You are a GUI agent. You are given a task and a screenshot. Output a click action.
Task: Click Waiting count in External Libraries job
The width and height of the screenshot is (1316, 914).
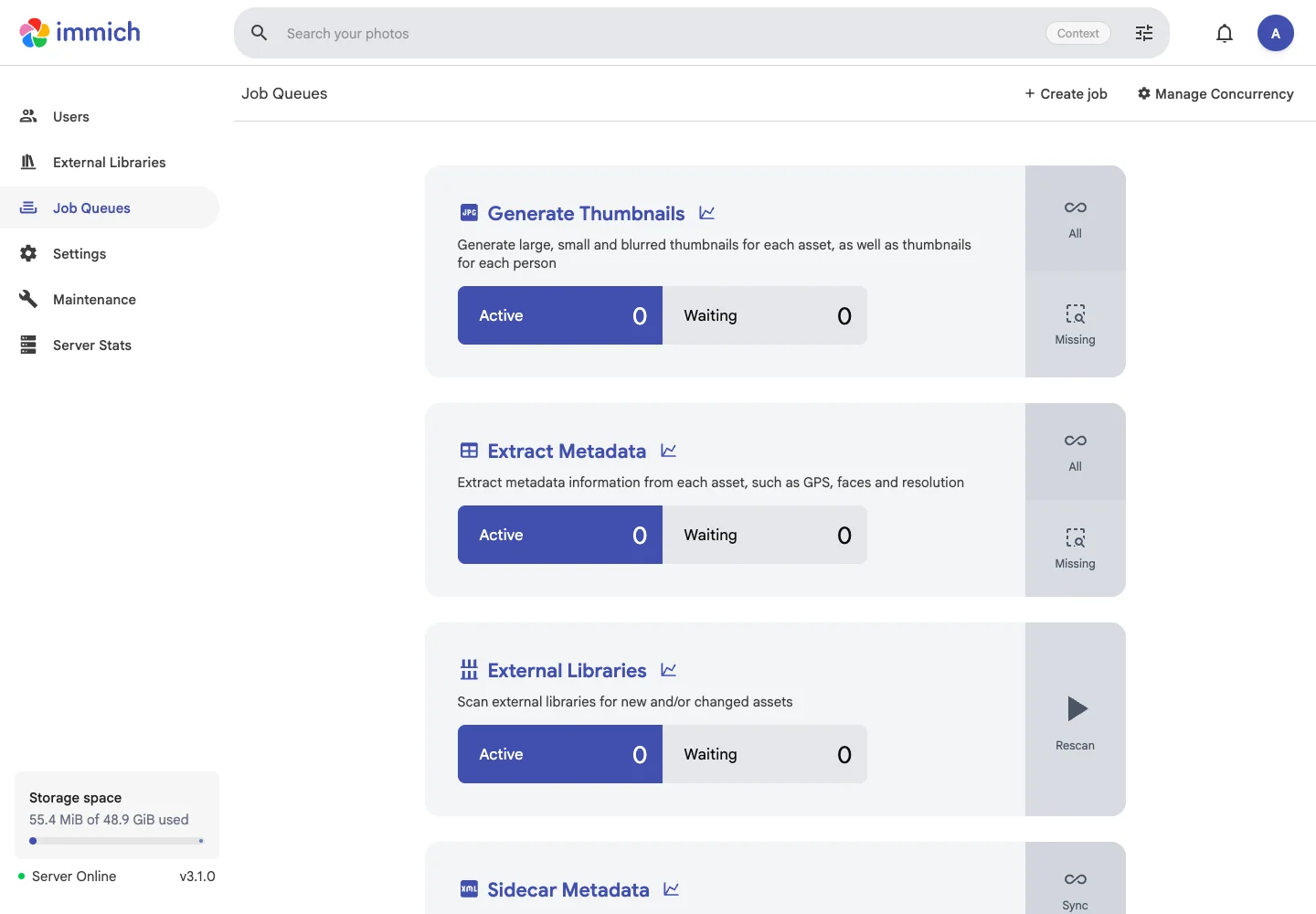(765, 754)
